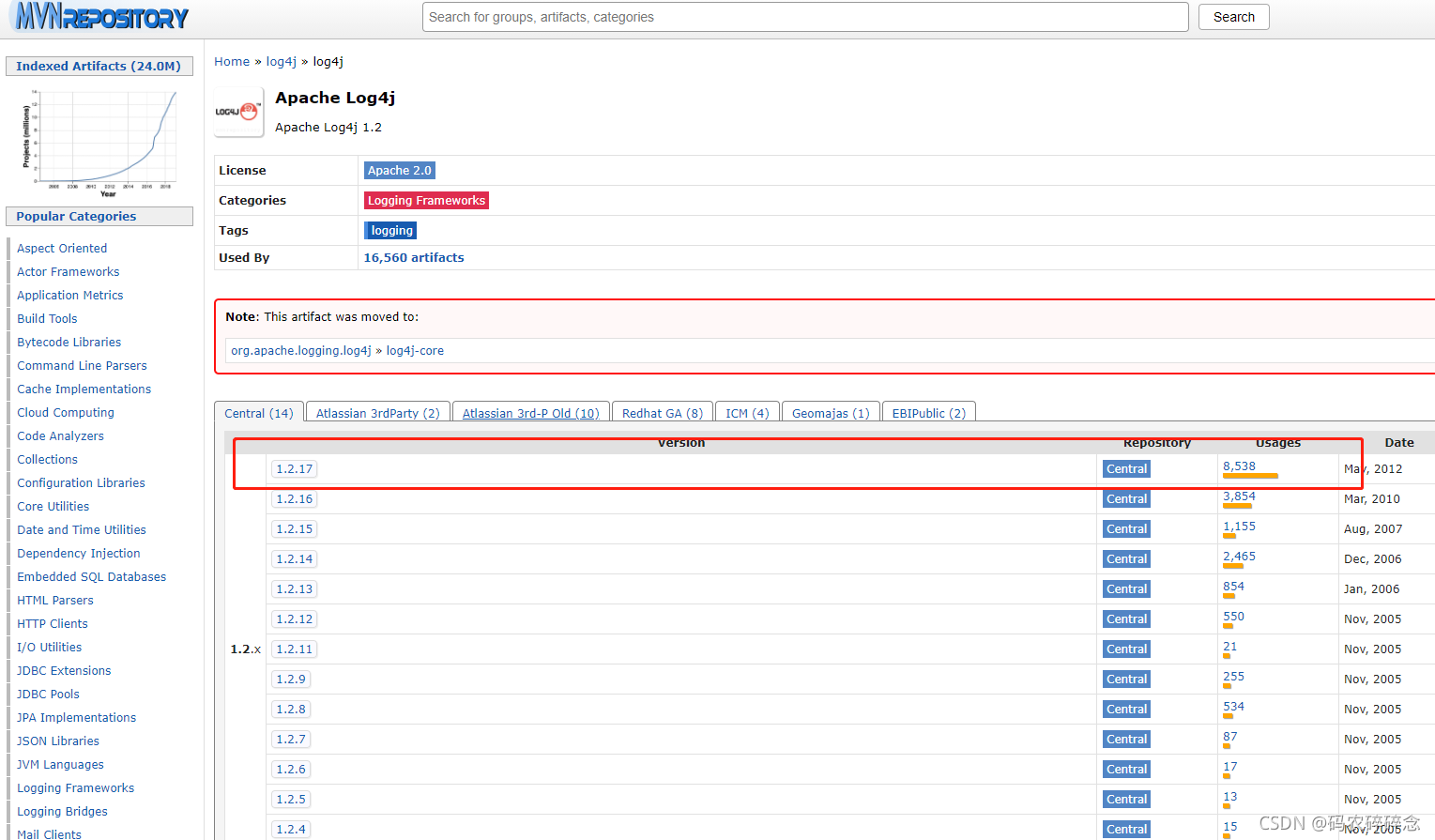Open JDBC Pools category
Viewport: 1435px width, 840px height.
click(x=48, y=695)
